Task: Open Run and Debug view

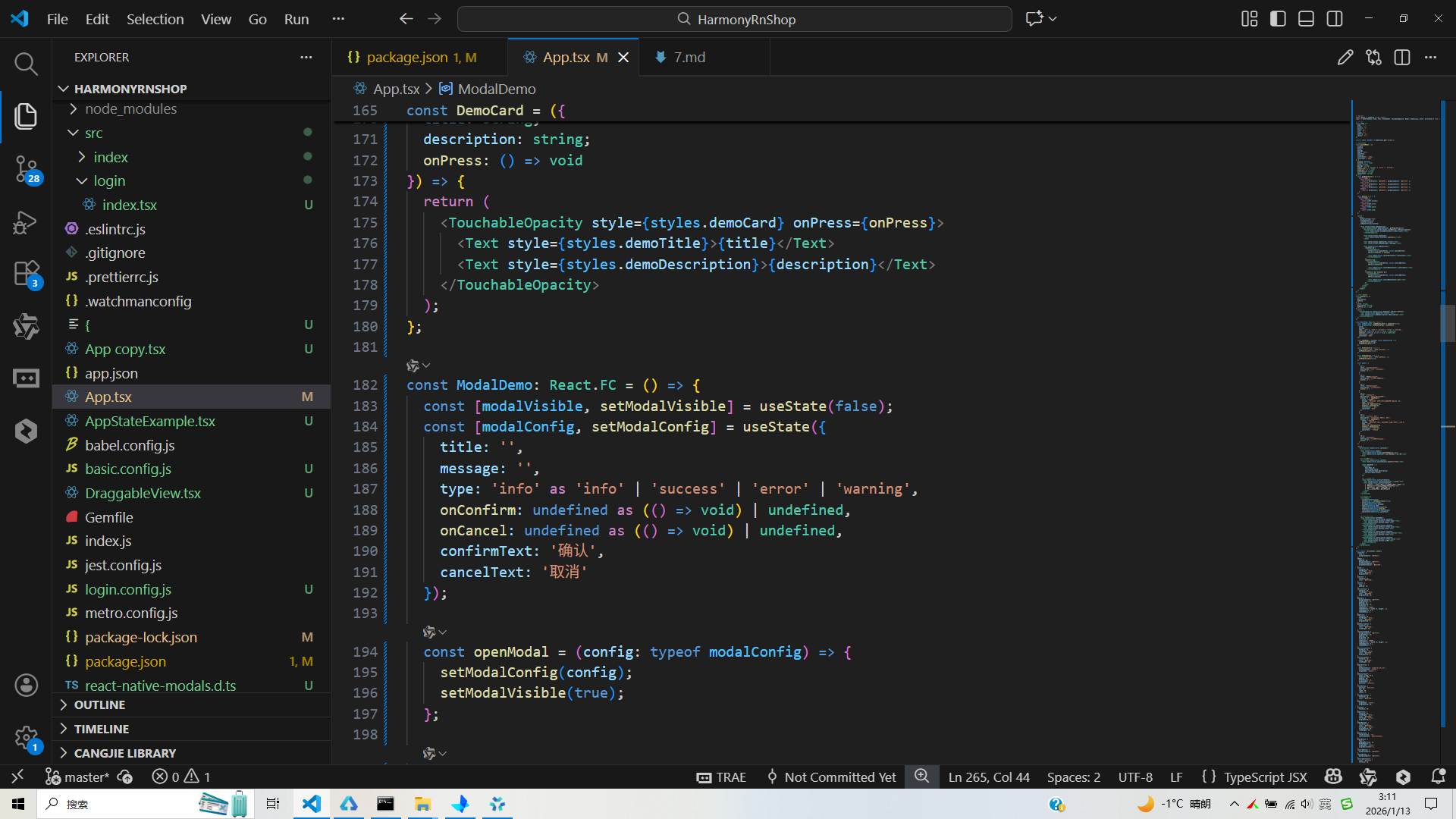Action: pyautogui.click(x=26, y=222)
